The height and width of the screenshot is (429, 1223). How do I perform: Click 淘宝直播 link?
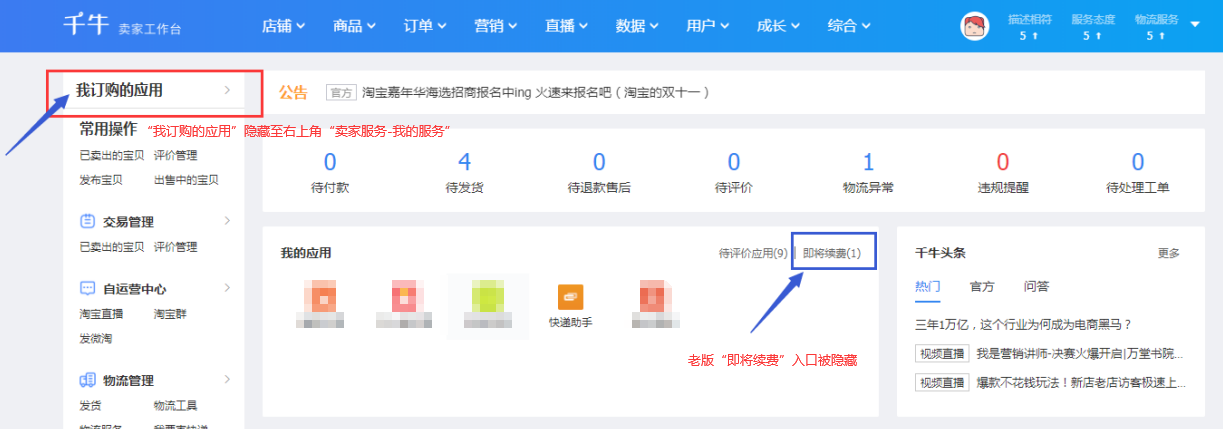[101, 314]
